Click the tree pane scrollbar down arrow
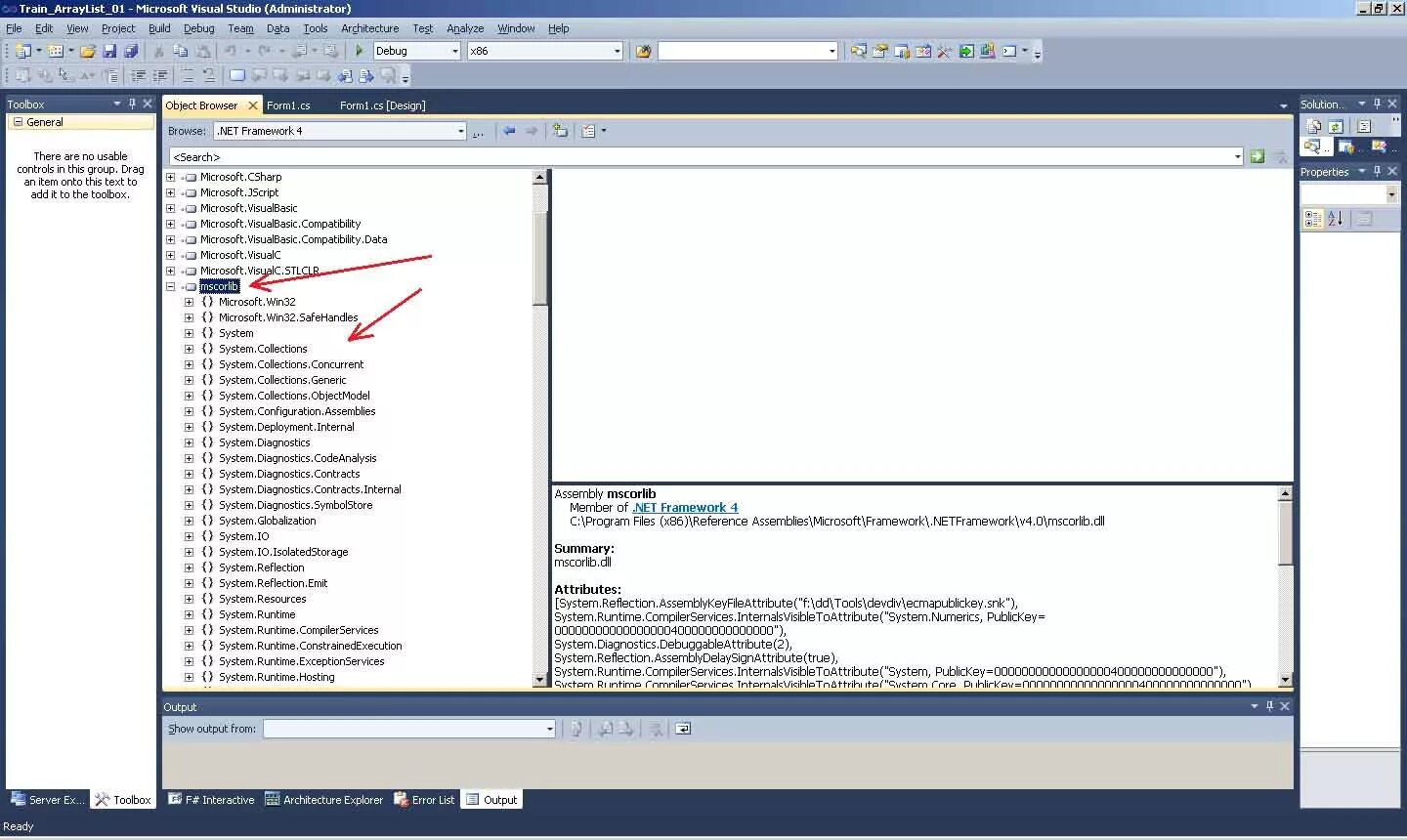Screen dimensions: 1407x840 (x=540, y=680)
